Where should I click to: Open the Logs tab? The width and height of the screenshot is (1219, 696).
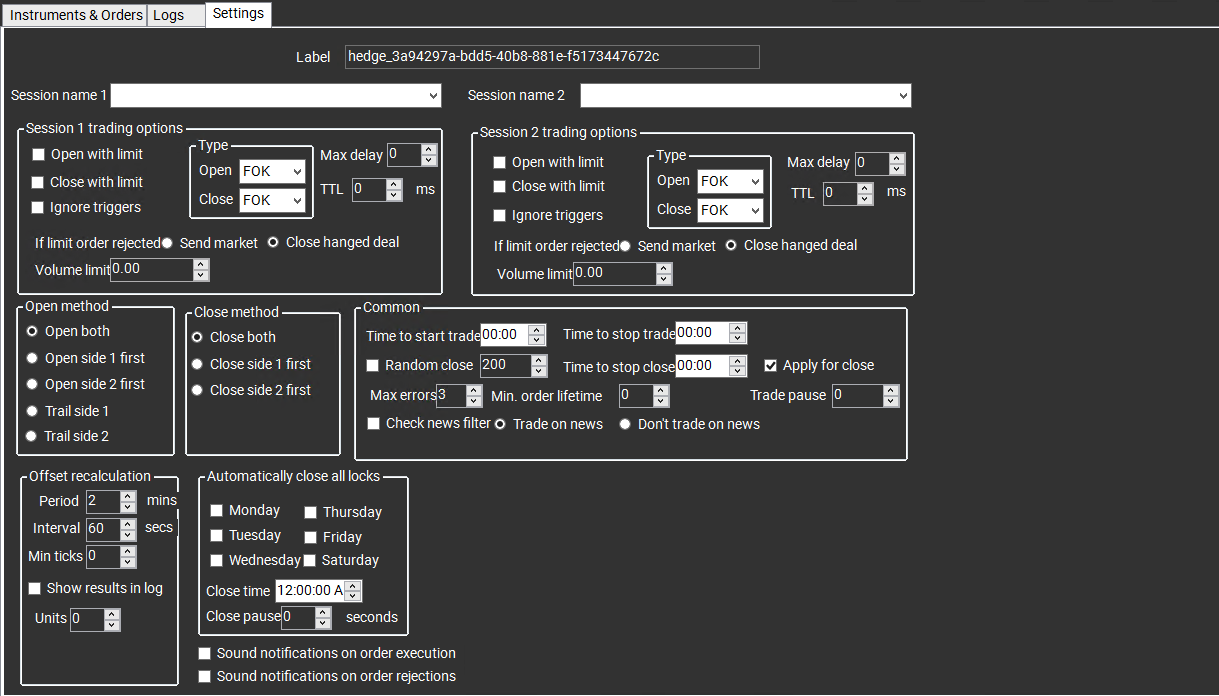coord(168,15)
